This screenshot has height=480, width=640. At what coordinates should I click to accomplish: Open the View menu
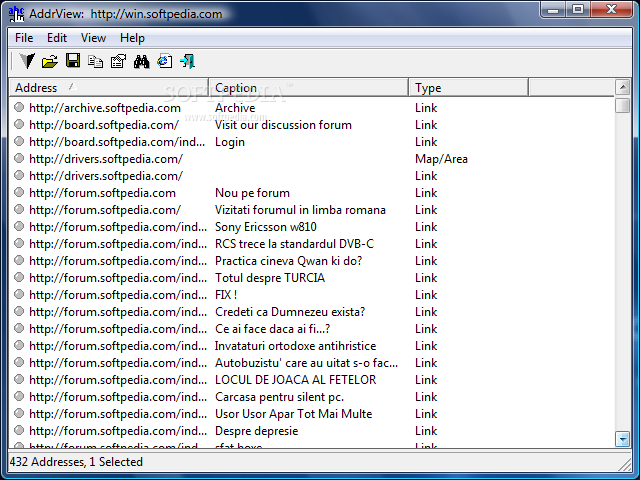click(x=93, y=38)
